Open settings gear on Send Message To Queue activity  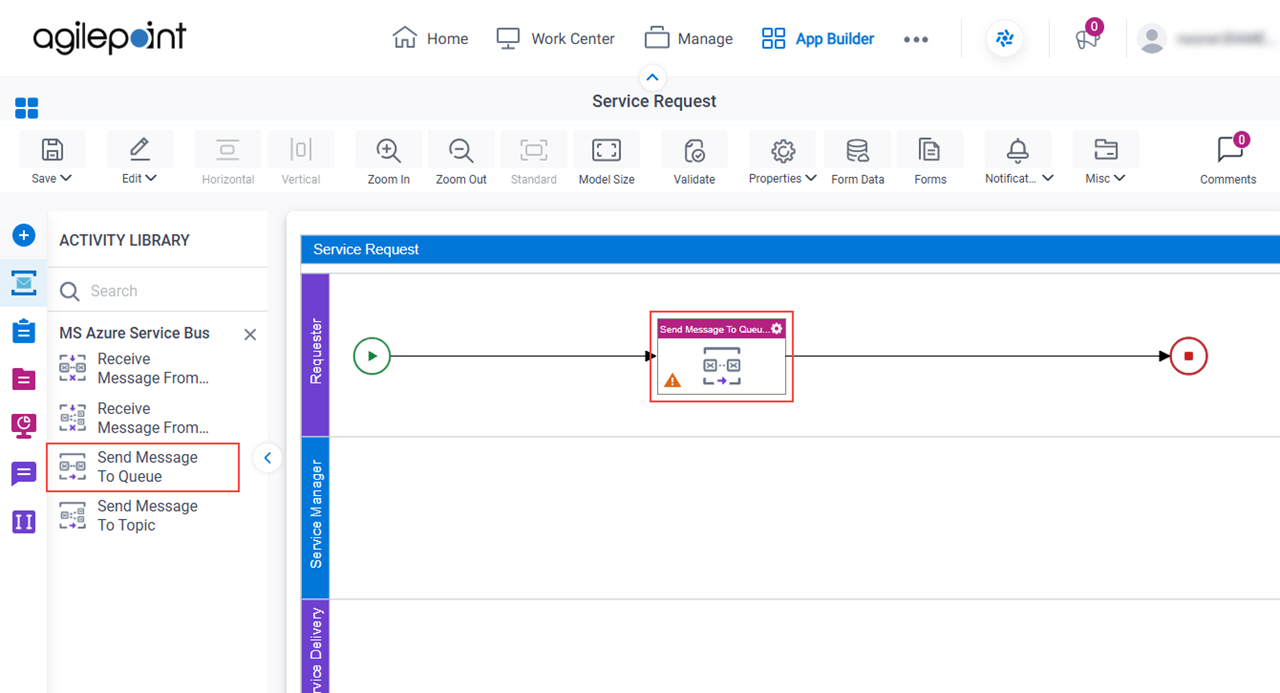[777, 329]
